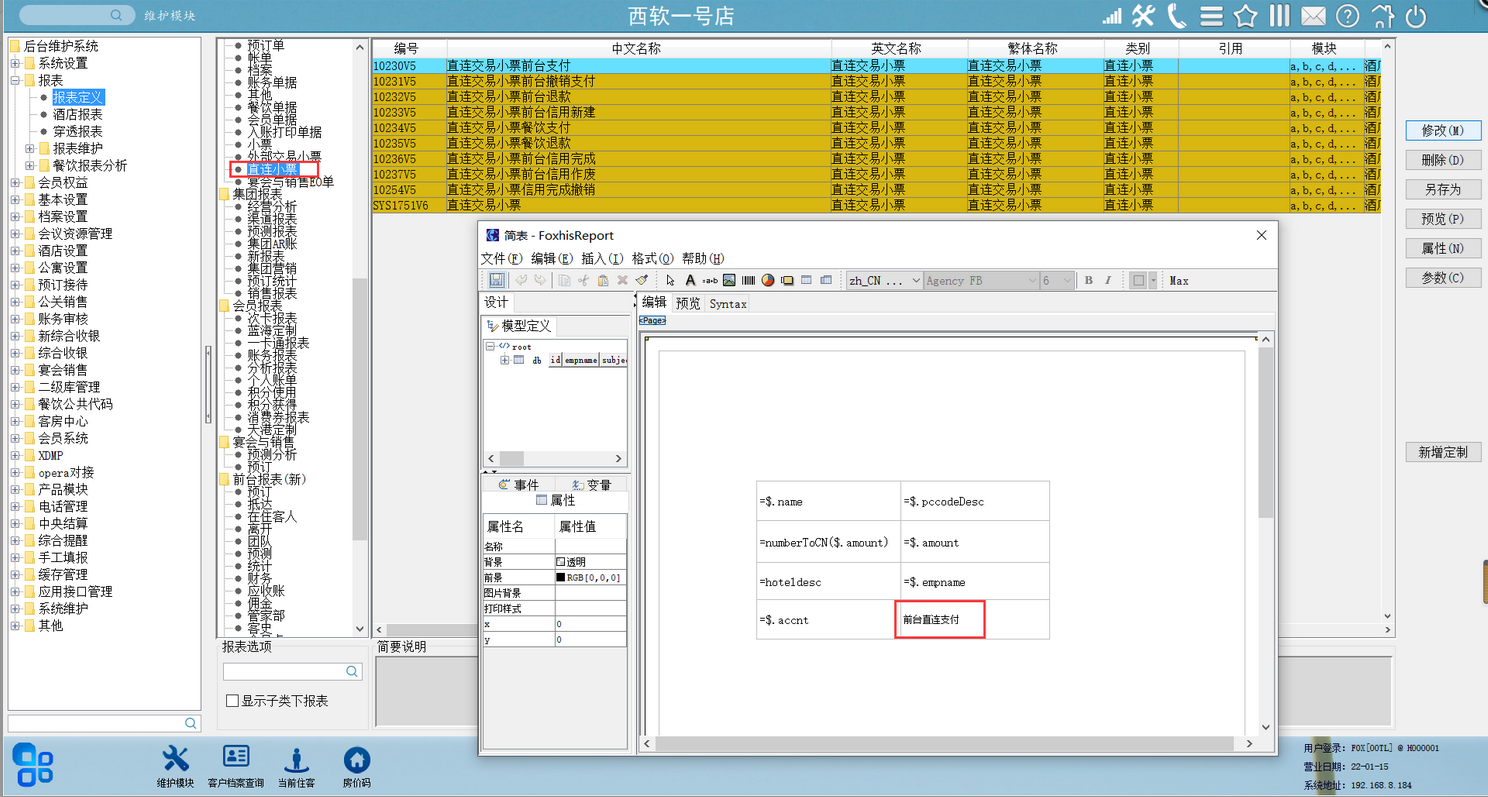This screenshot has width=1488, height=797.
Task: Select the arrow pointer tool
Action: point(670,280)
